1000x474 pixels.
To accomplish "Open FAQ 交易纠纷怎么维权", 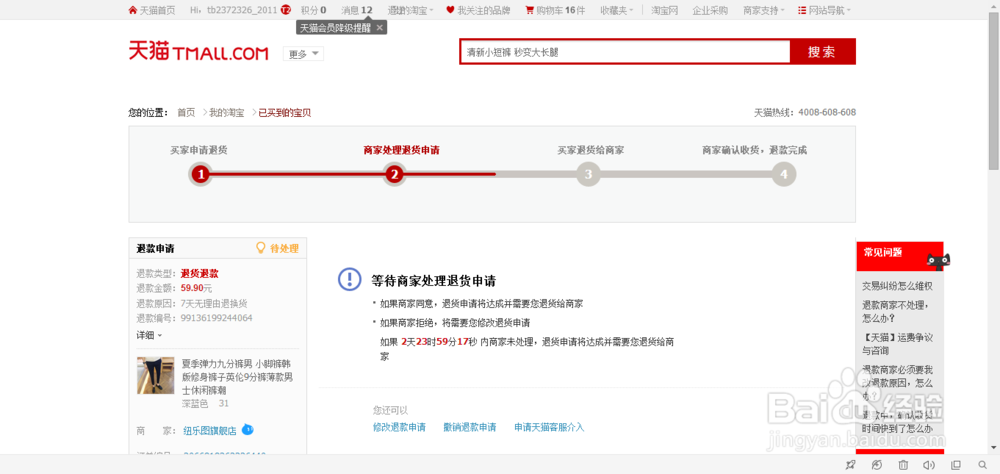I will coord(897,286).
